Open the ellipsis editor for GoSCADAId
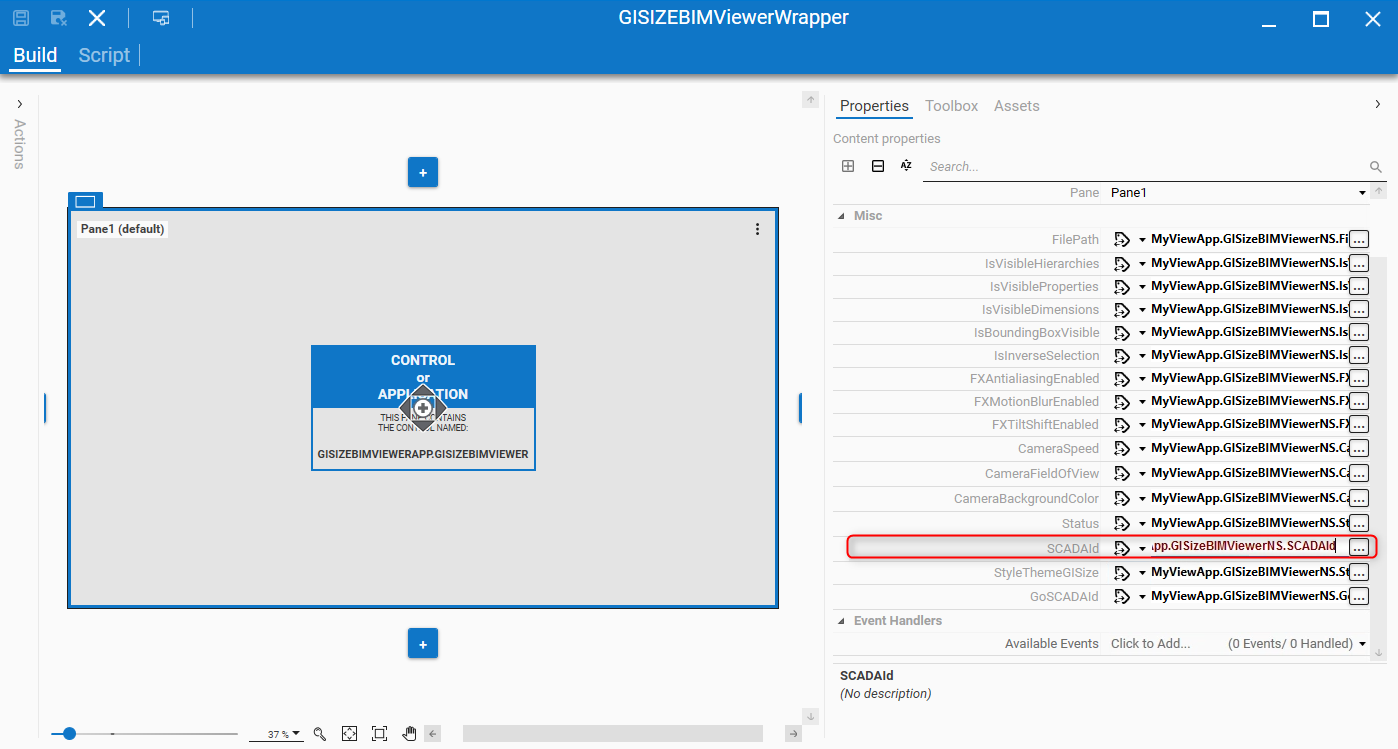 pos(1359,596)
